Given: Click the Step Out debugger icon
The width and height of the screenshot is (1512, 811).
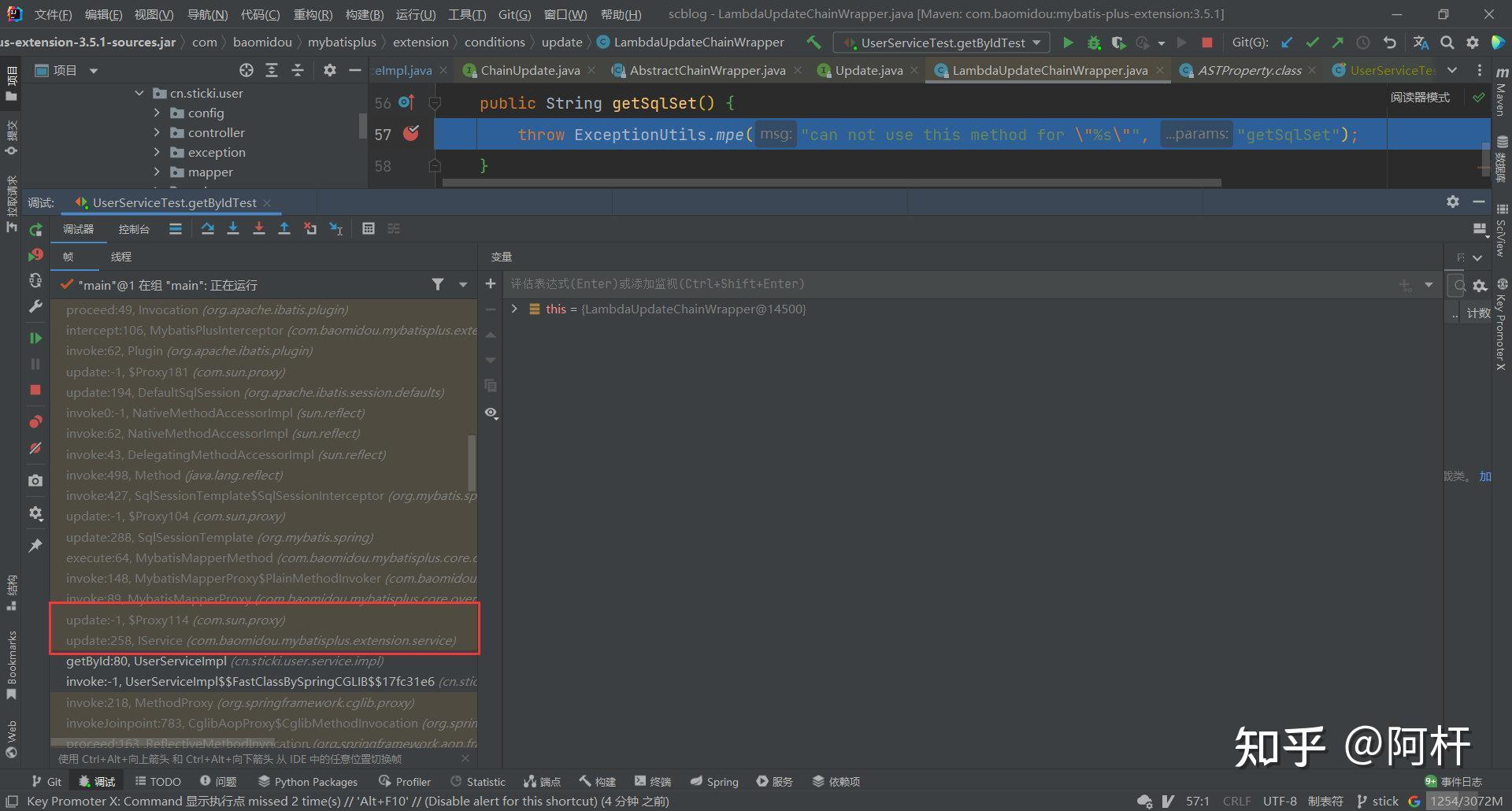Looking at the screenshot, I should point(284,229).
